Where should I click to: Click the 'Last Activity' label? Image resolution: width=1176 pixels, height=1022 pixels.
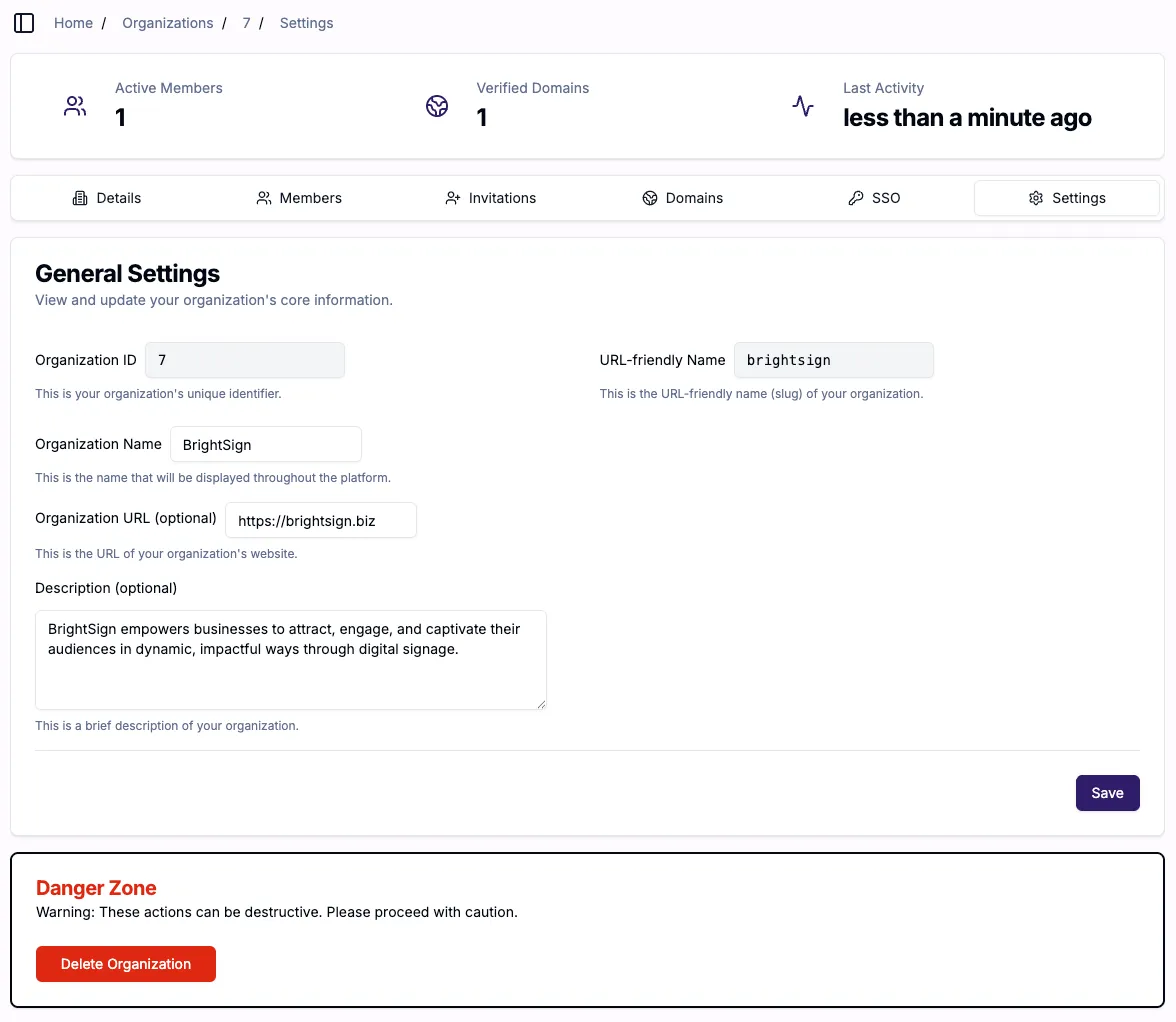coord(884,88)
